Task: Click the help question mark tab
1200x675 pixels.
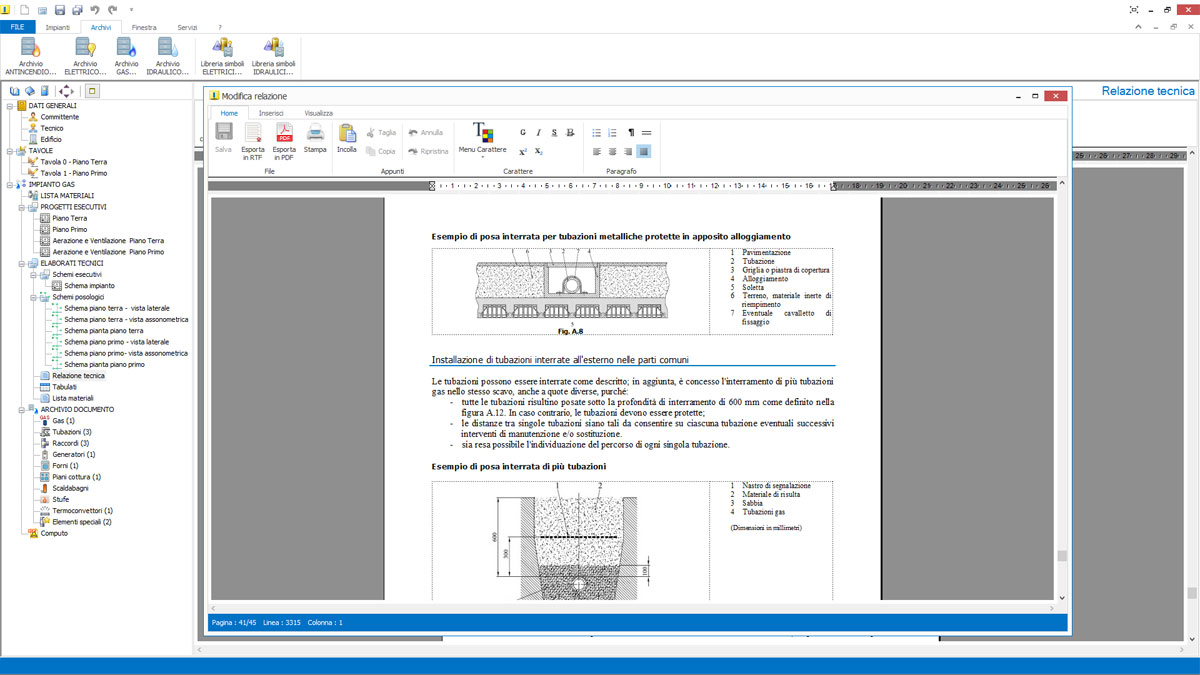Action: [219, 27]
